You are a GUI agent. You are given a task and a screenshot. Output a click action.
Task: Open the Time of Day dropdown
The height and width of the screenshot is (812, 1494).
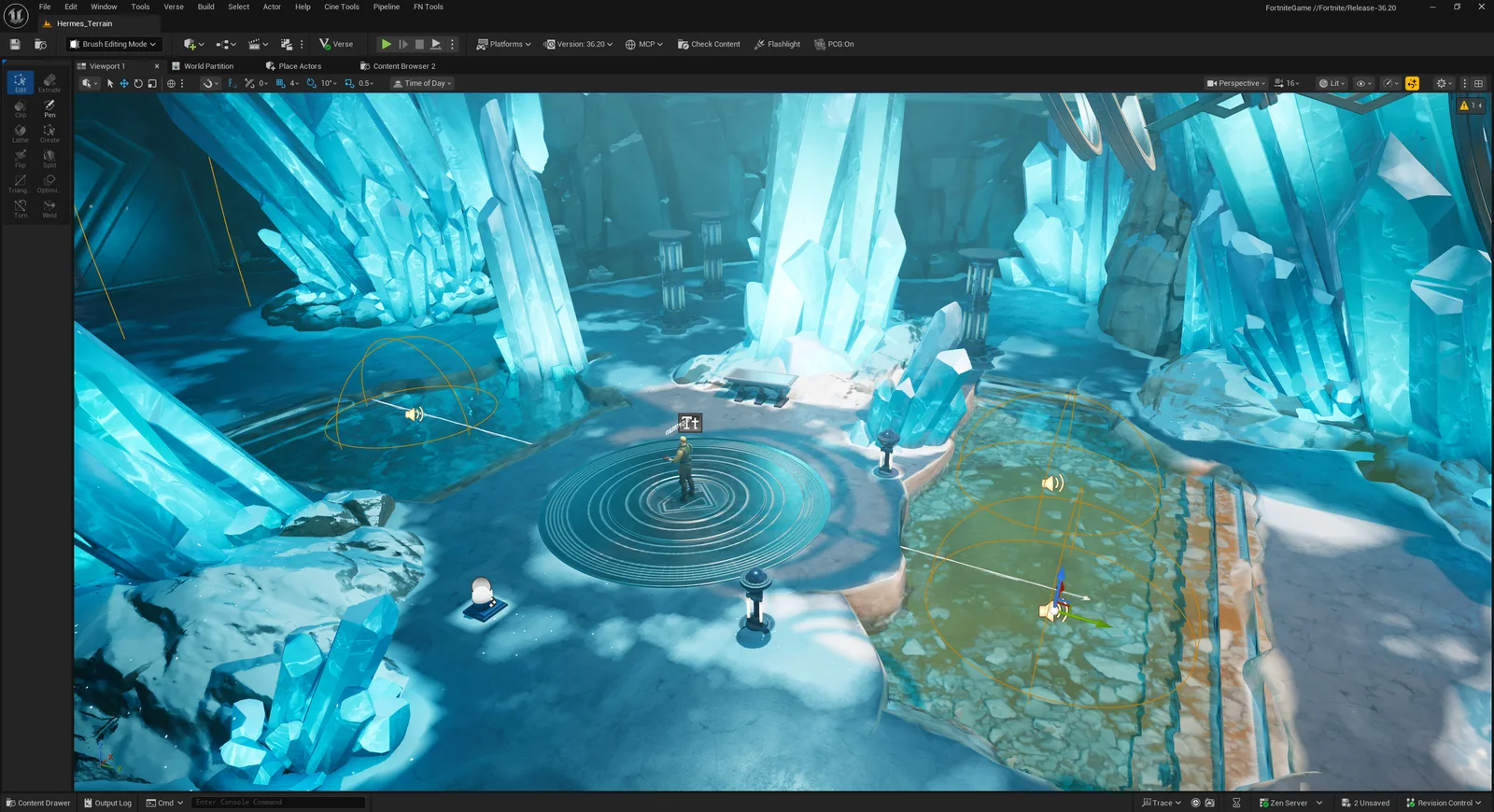(x=423, y=83)
